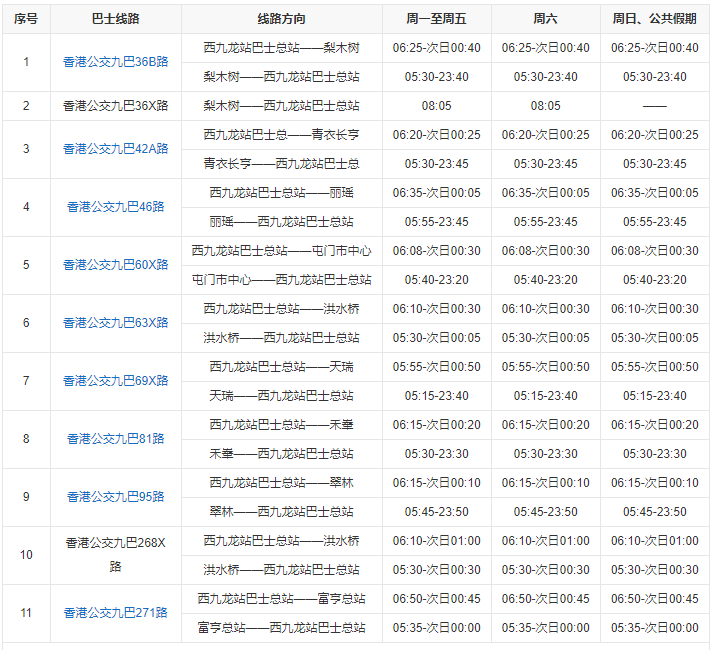Open the 香港公交九巴69X路 link
The height and width of the screenshot is (650, 713).
coord(115,381)
